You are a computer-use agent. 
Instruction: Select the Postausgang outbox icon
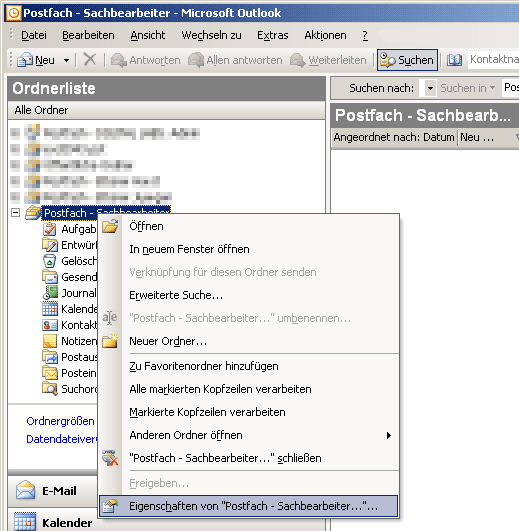coord(50,357)
